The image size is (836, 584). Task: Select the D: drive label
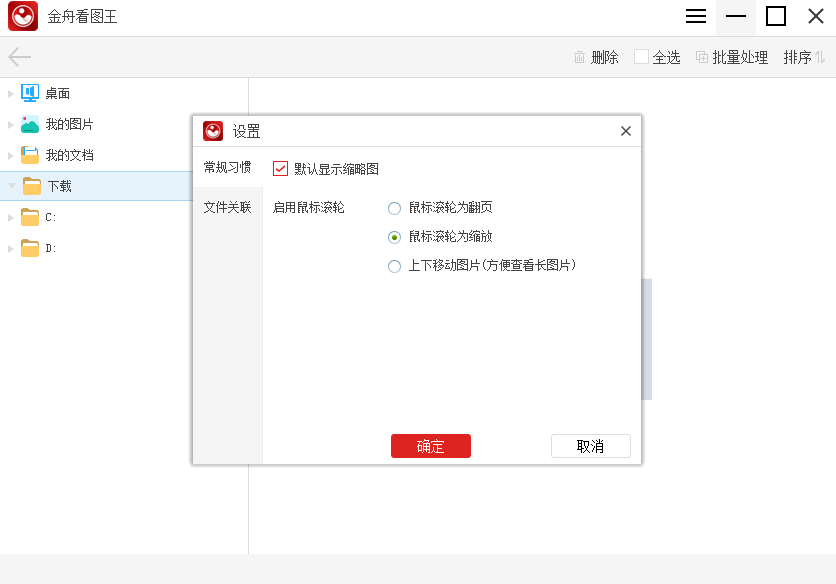click(x=51, y=248)
